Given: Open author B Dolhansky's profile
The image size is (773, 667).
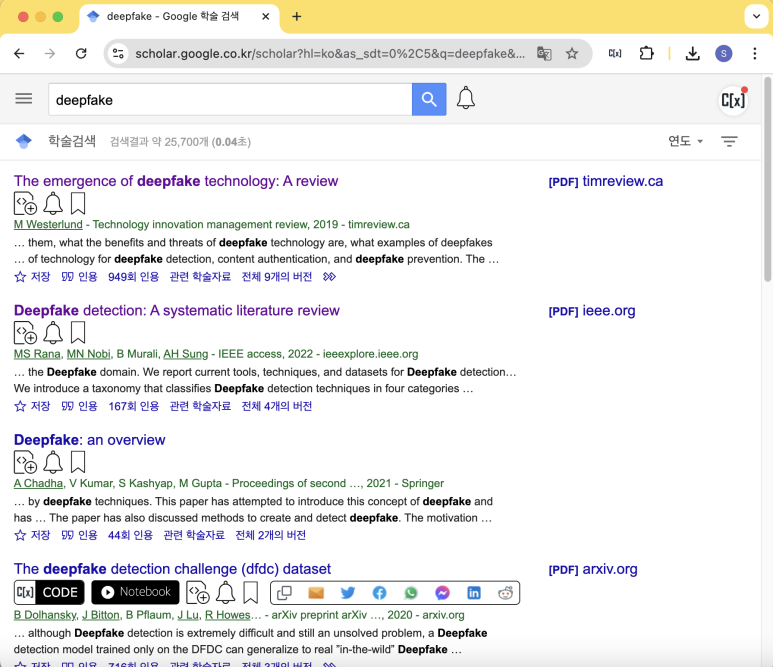Looking at the screenshot, I should click(45, 615).
